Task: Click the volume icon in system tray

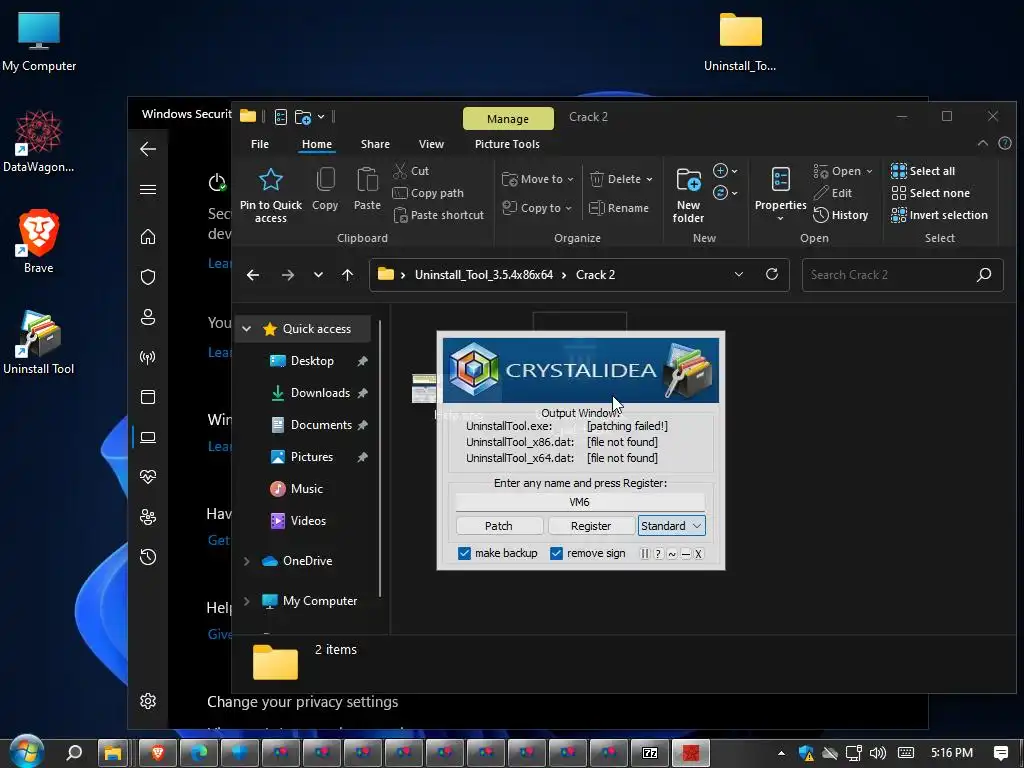Action: coord(878,753)
